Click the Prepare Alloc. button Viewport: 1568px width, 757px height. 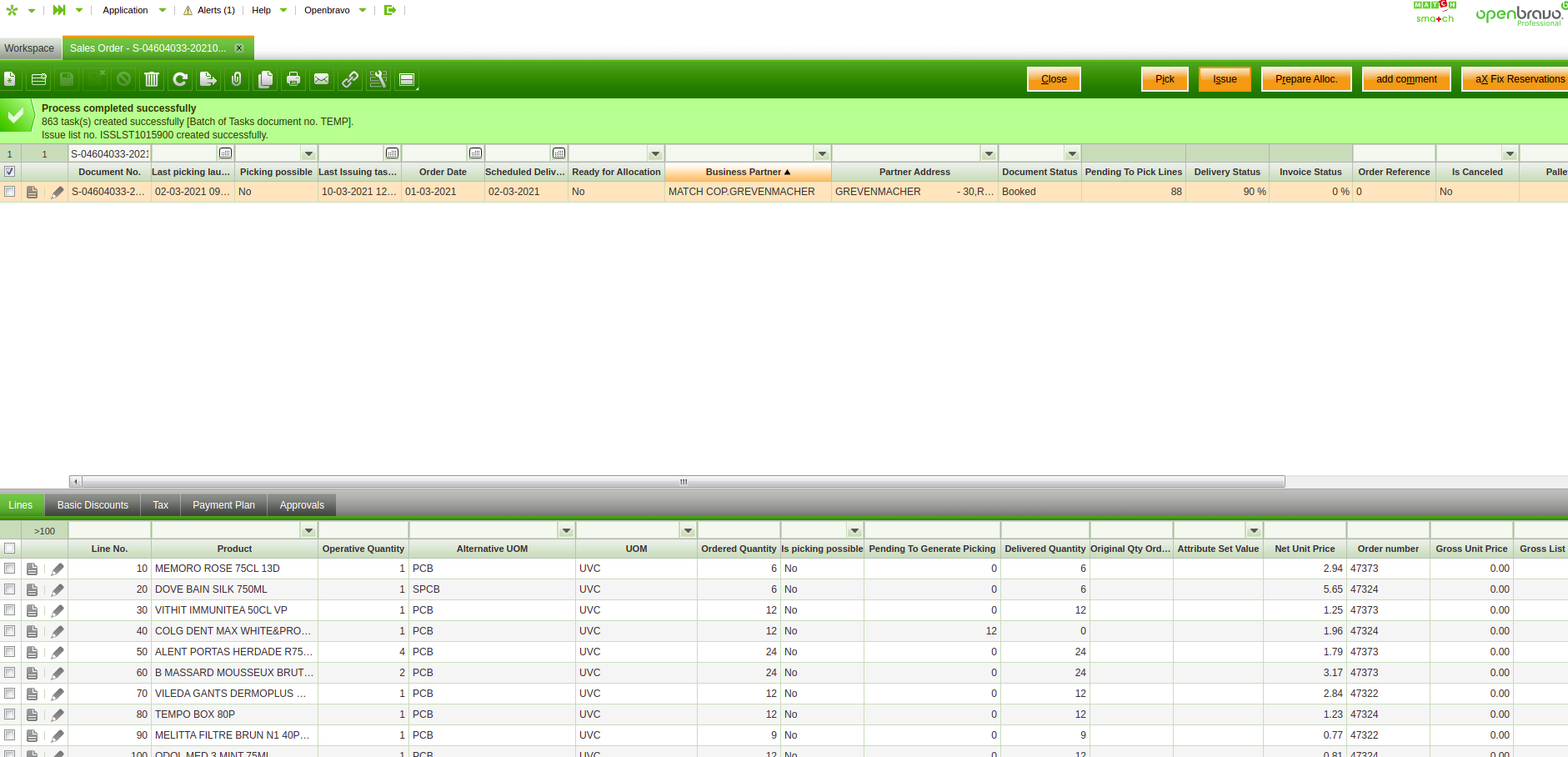(x=1305, y=79)
